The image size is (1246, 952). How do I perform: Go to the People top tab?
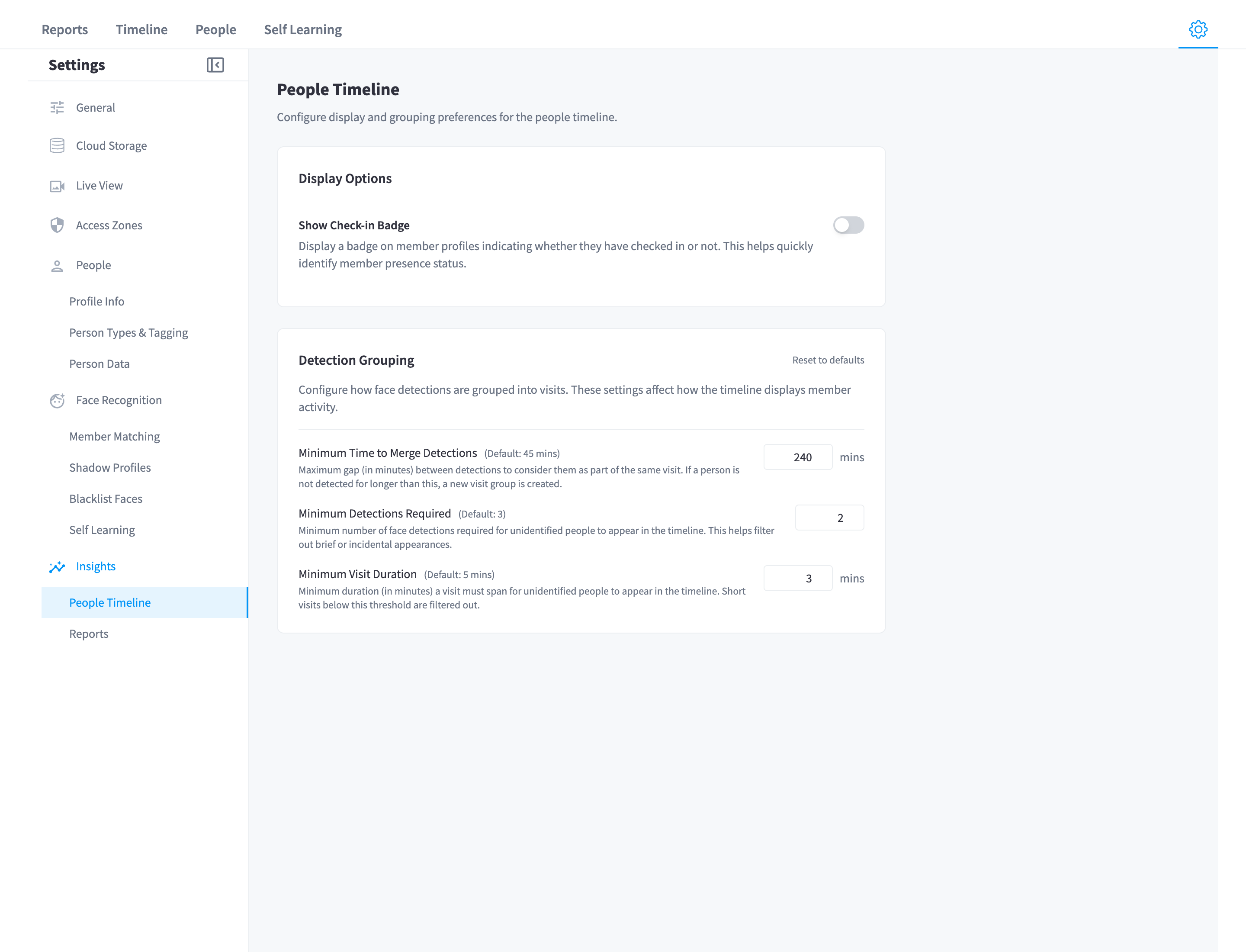(x=216, y=29)
